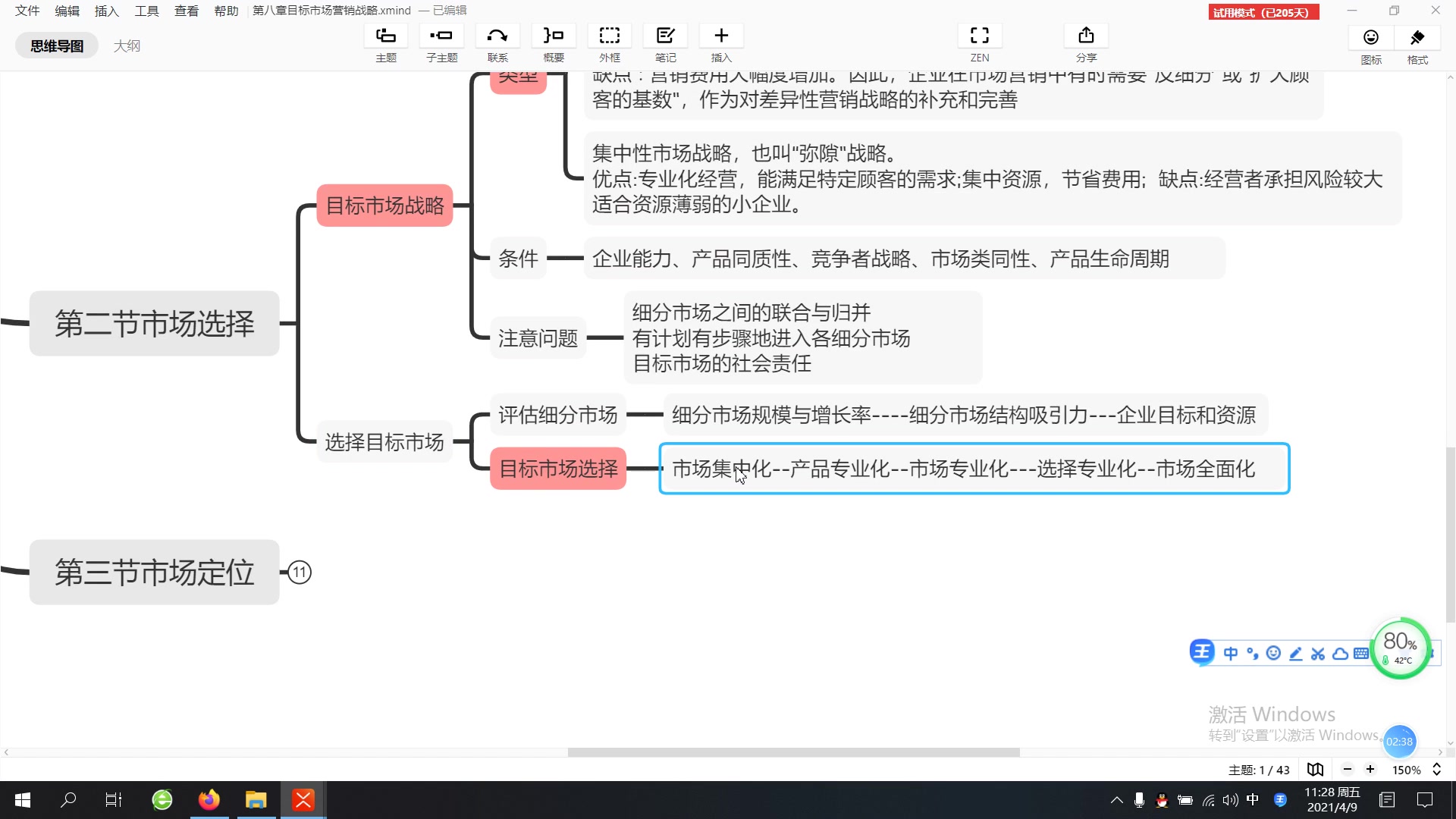Show hidden tray icons chevron

click(1117, 800)
